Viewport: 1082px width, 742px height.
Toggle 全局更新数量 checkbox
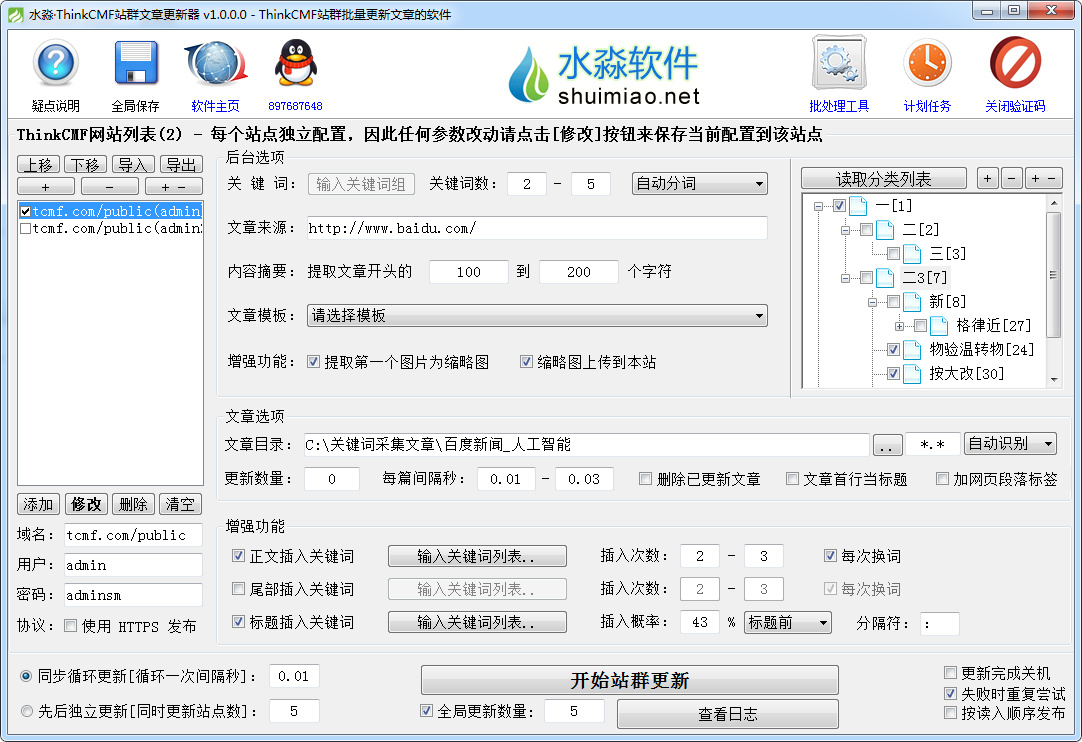point(426,710)
